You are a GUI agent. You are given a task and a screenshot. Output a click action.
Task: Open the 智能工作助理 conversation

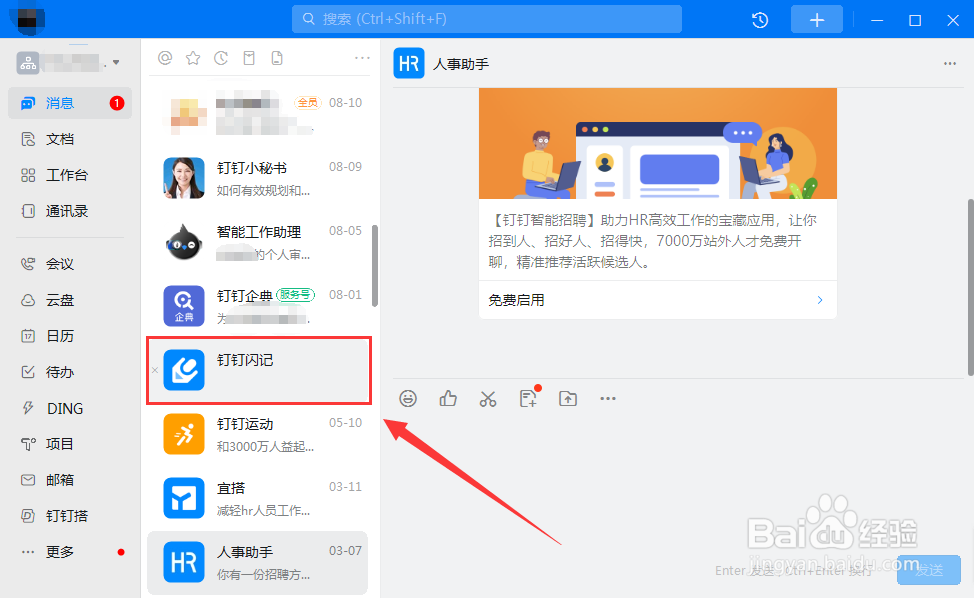[258, 242]
